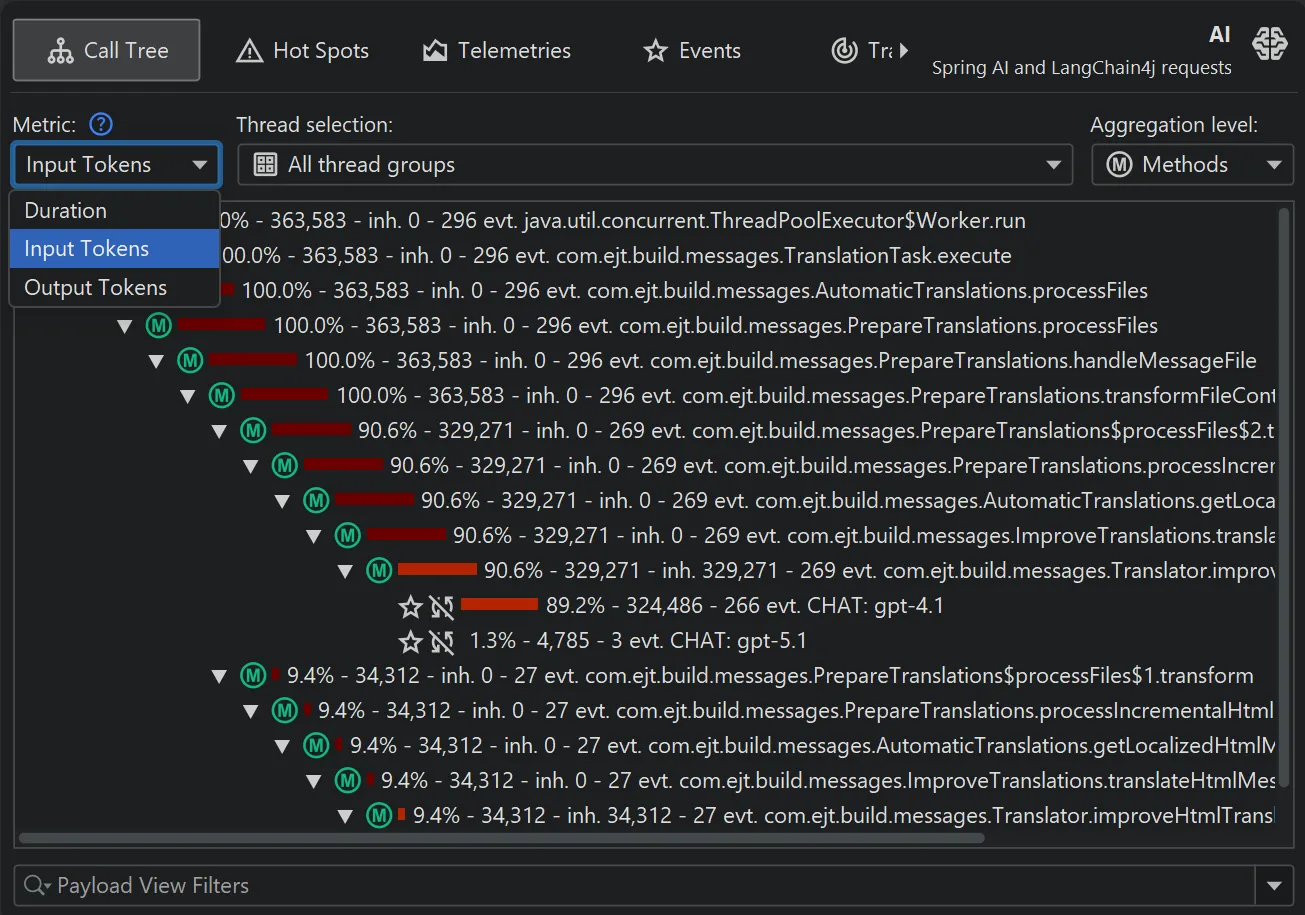Click the no-recursion icon beside CHAT: gpt-5.1
The width and height of the screenshot is (1305, 915).
pos(441,641)
